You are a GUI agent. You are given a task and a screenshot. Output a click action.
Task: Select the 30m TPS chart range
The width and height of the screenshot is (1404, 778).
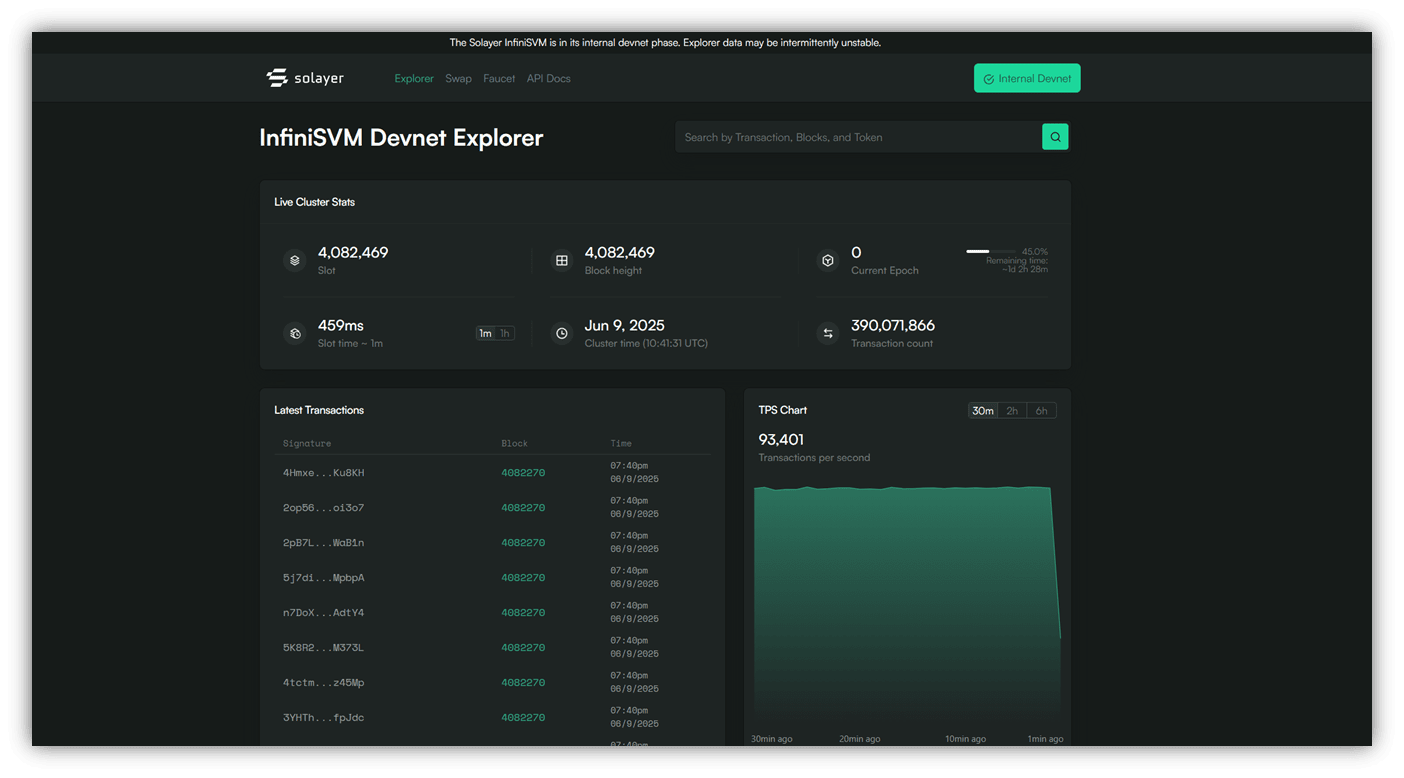pos(983,411)
